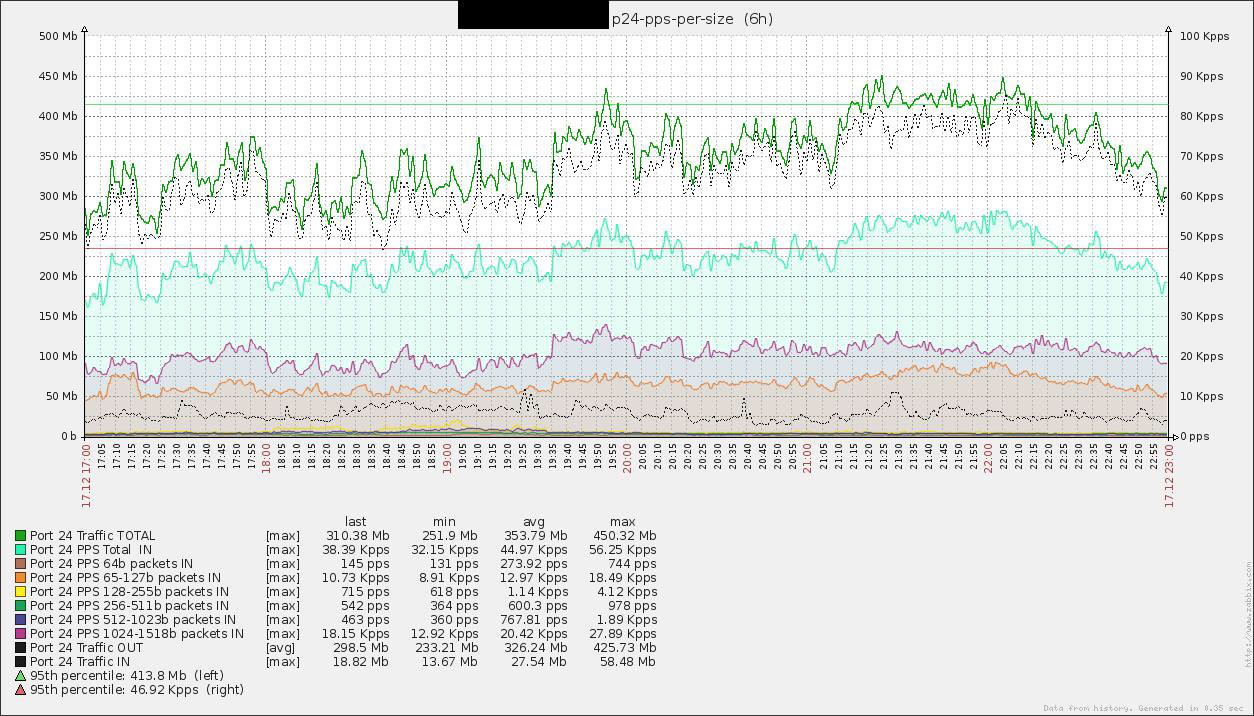
Task: Click the avg column header in the legend
Action: (x=534, y=522)
